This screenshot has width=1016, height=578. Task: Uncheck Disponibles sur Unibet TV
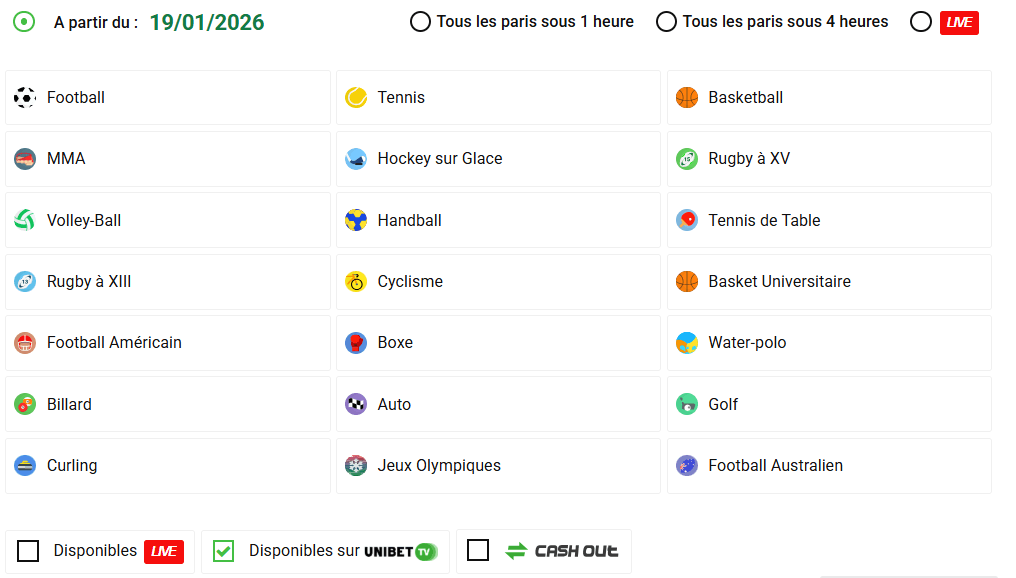coord(223,551)
